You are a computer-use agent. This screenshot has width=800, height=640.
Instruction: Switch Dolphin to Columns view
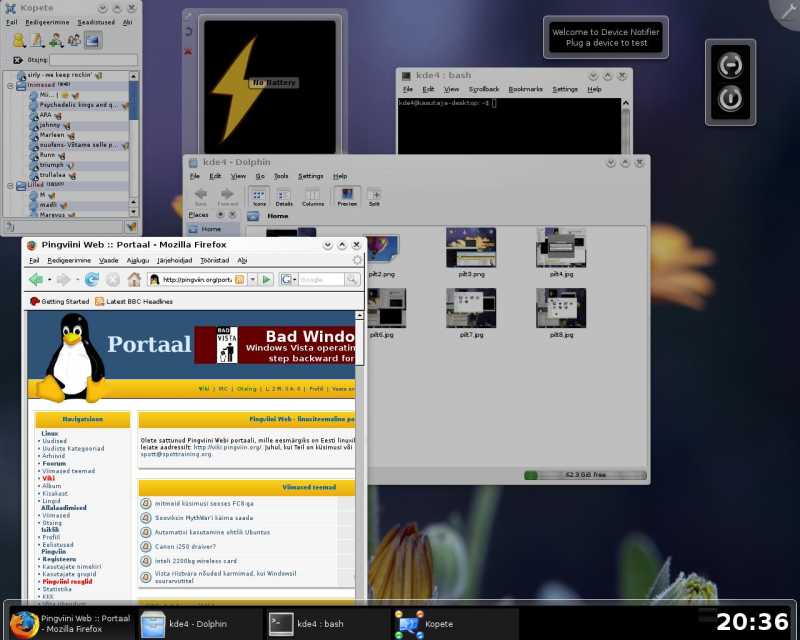[313, 197]
